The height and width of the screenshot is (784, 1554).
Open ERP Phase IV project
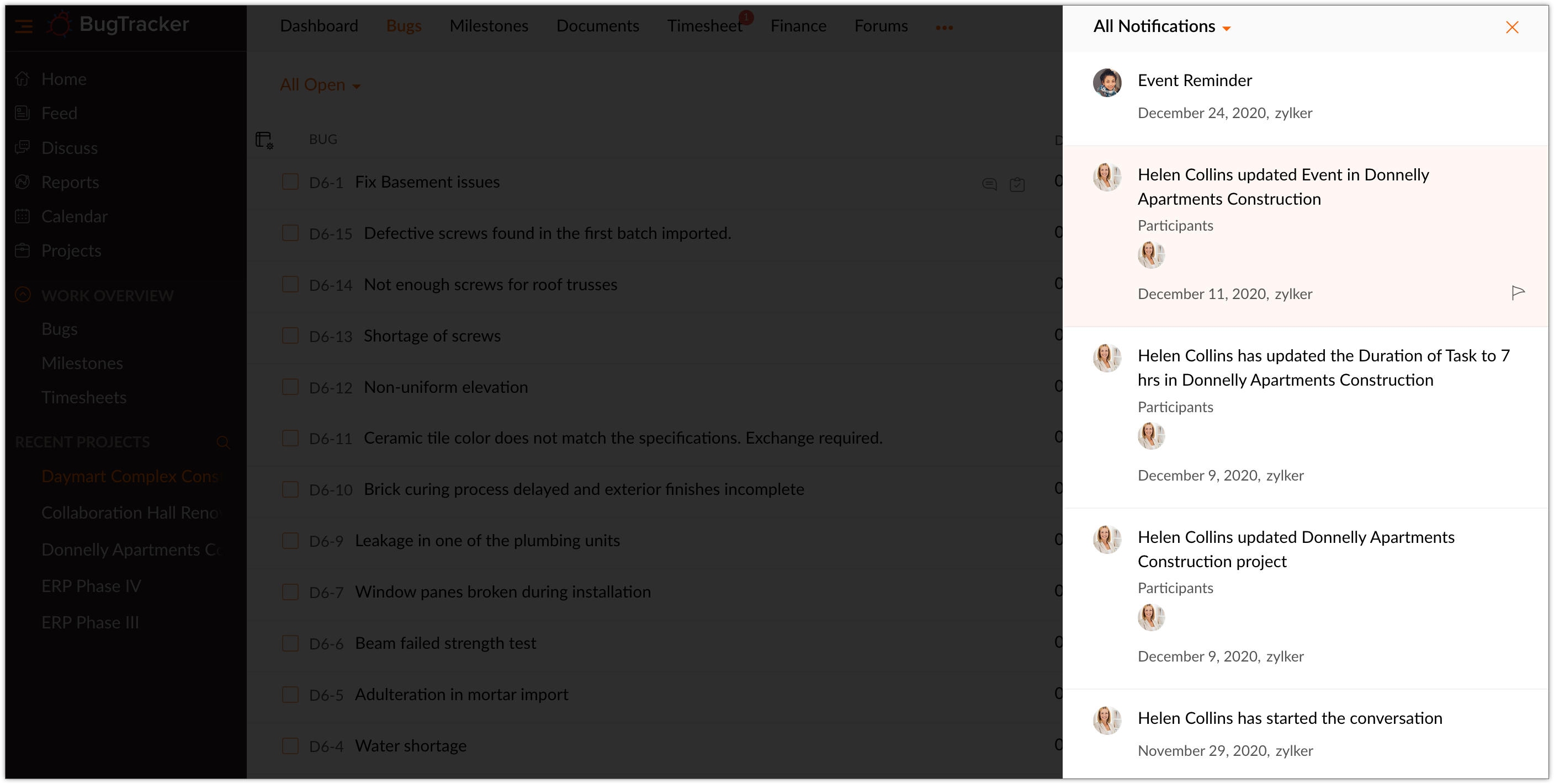point(91,586)
